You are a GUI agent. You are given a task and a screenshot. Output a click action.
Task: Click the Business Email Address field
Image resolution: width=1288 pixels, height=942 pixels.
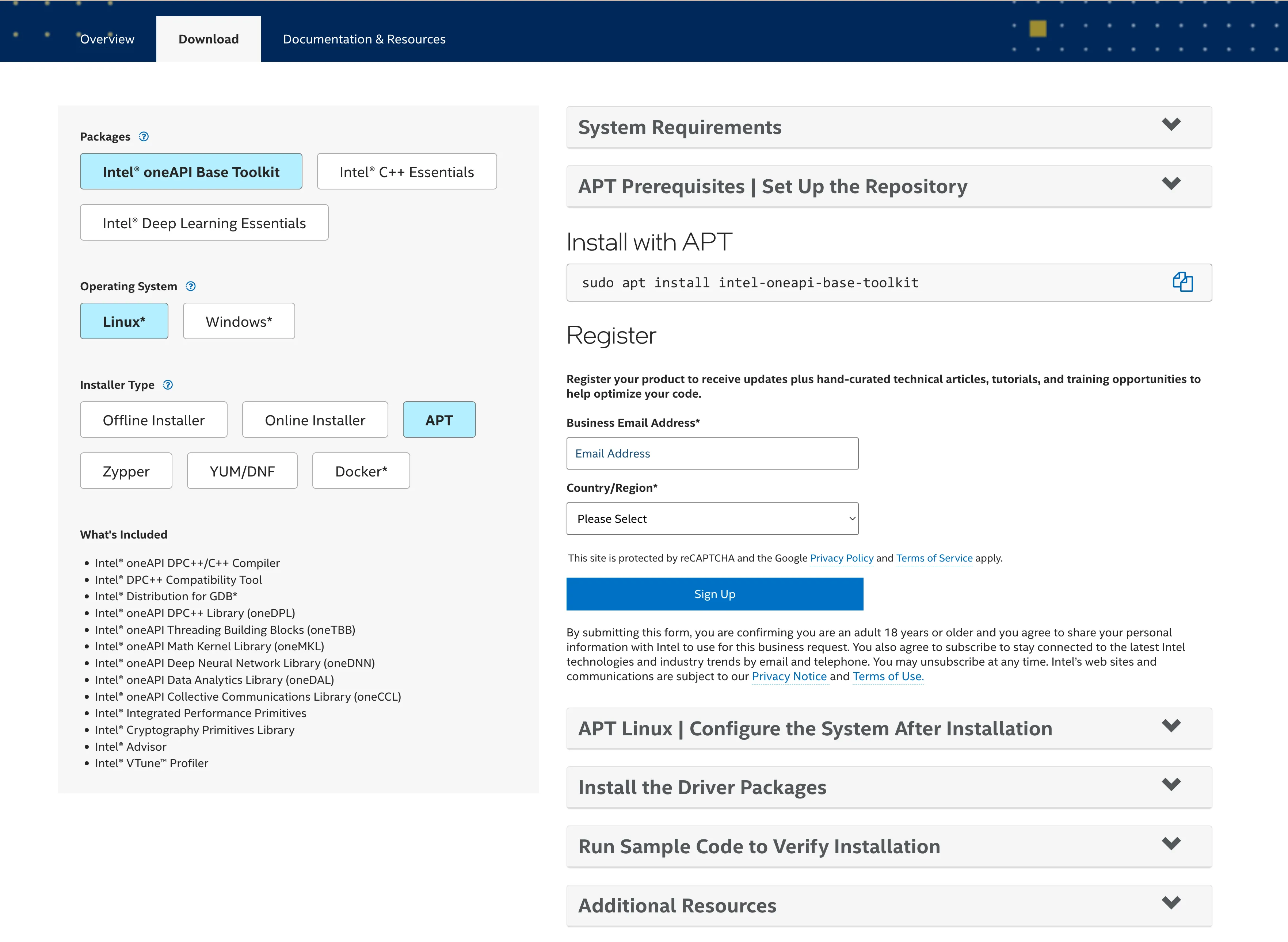[712, 453]
